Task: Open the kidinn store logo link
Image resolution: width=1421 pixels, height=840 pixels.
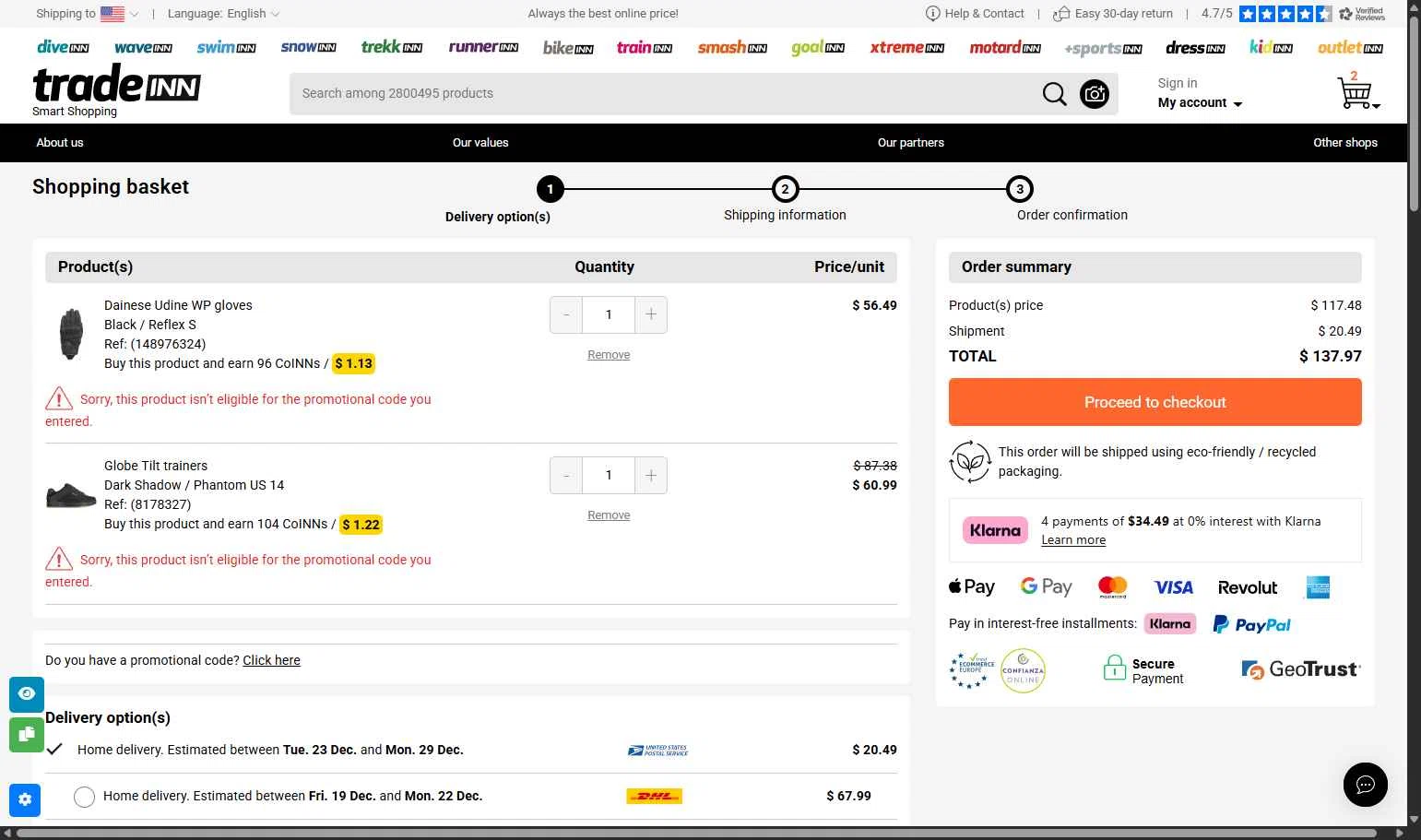Action: point(1271,47)
